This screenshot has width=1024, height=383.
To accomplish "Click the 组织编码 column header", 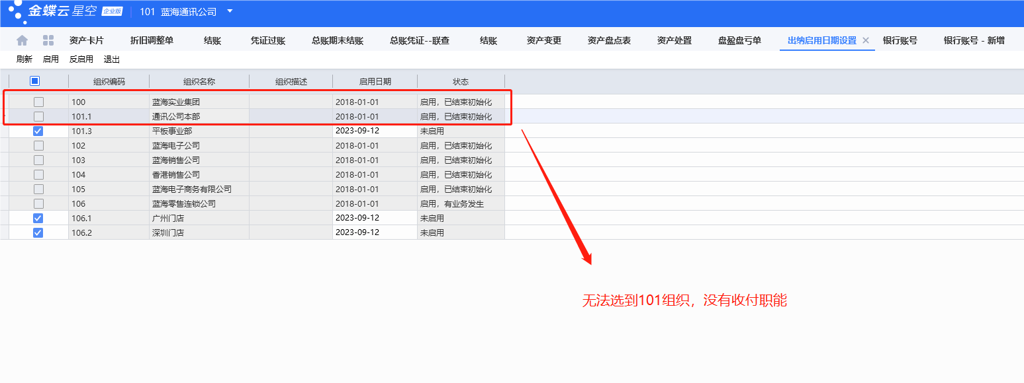I will [109, 82].
